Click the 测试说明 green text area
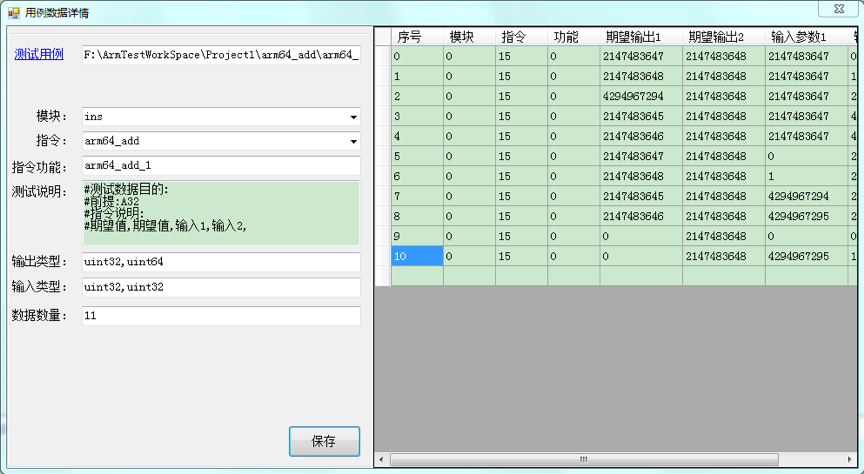This screenshot has width=864, height=474. 220,213
